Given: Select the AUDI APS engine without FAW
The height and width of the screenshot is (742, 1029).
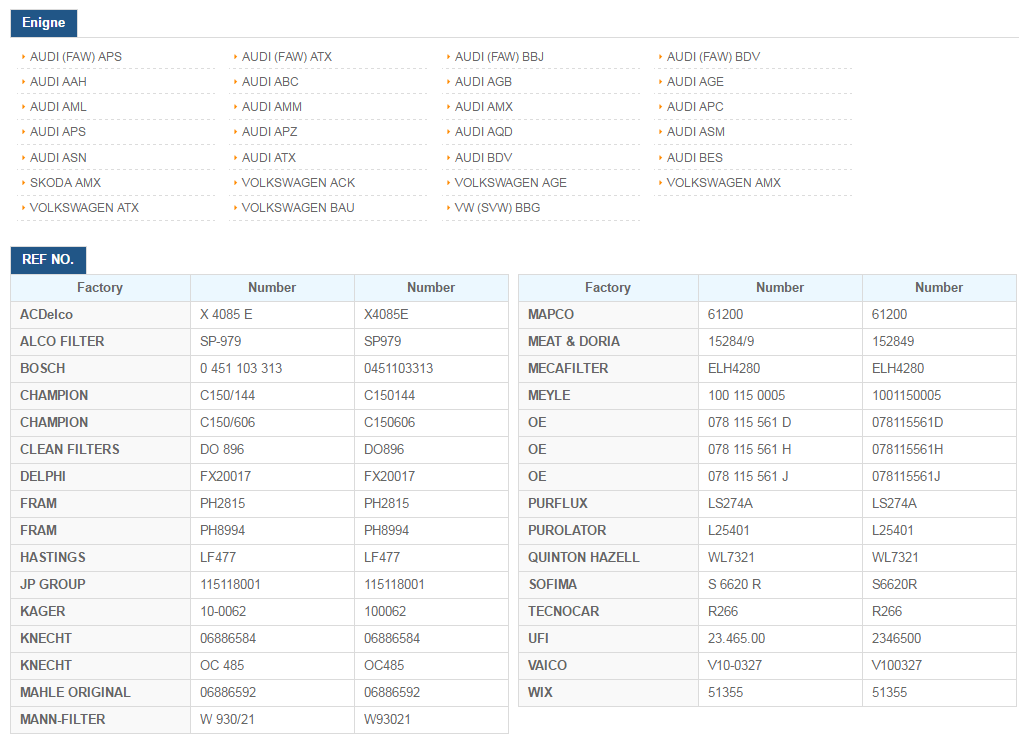Looking at the screenshot, I should point(58,131).
